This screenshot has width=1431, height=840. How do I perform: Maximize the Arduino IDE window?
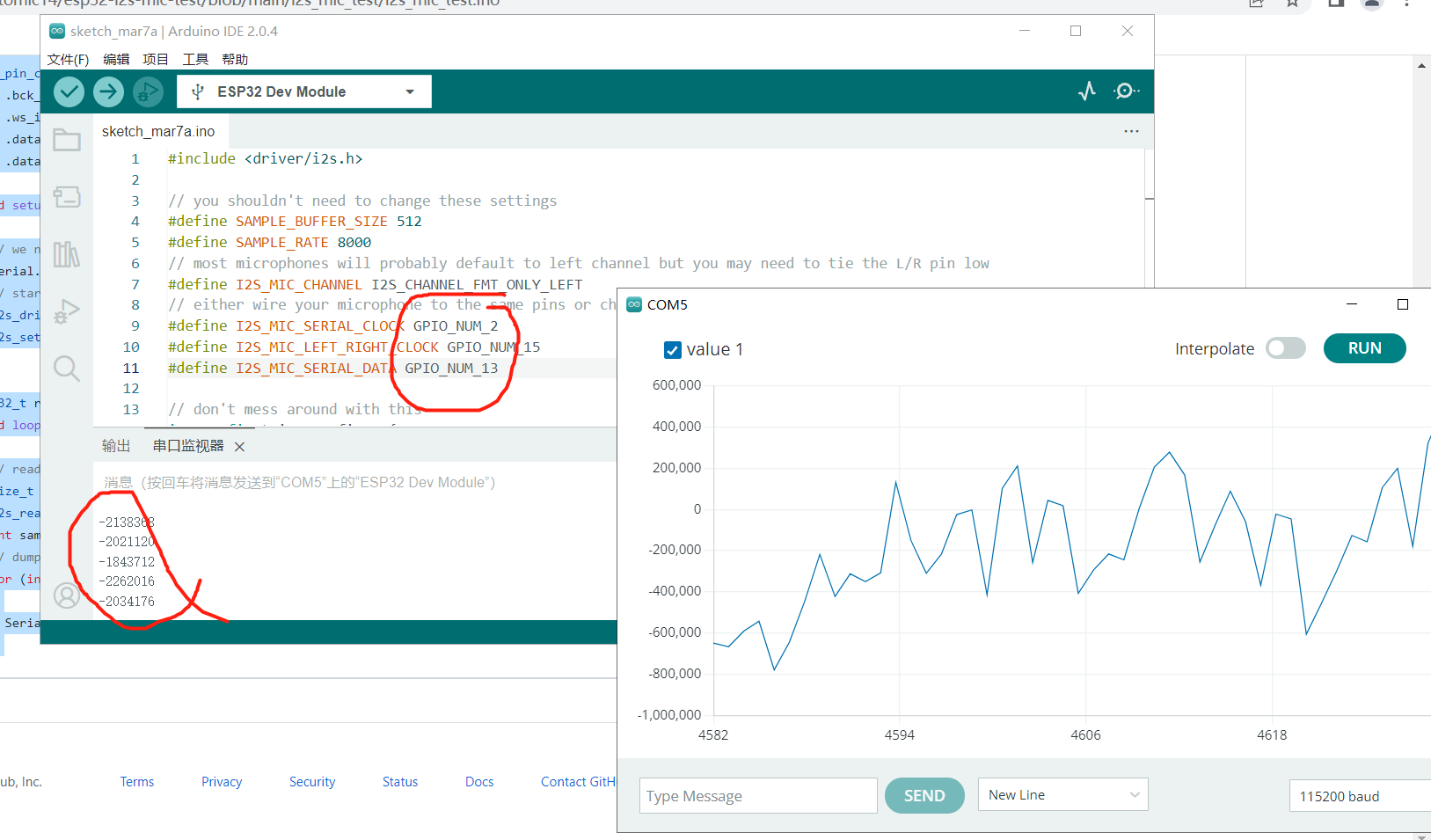tap(1076, 31)
